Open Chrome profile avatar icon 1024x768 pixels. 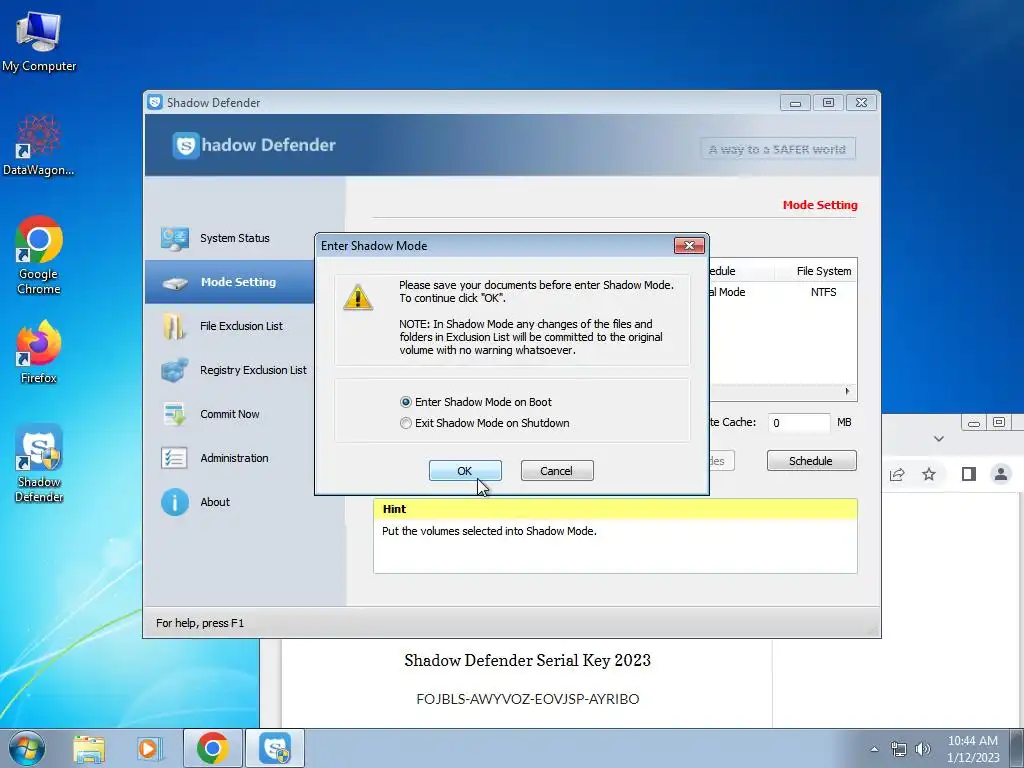(x=1000, y=474)
